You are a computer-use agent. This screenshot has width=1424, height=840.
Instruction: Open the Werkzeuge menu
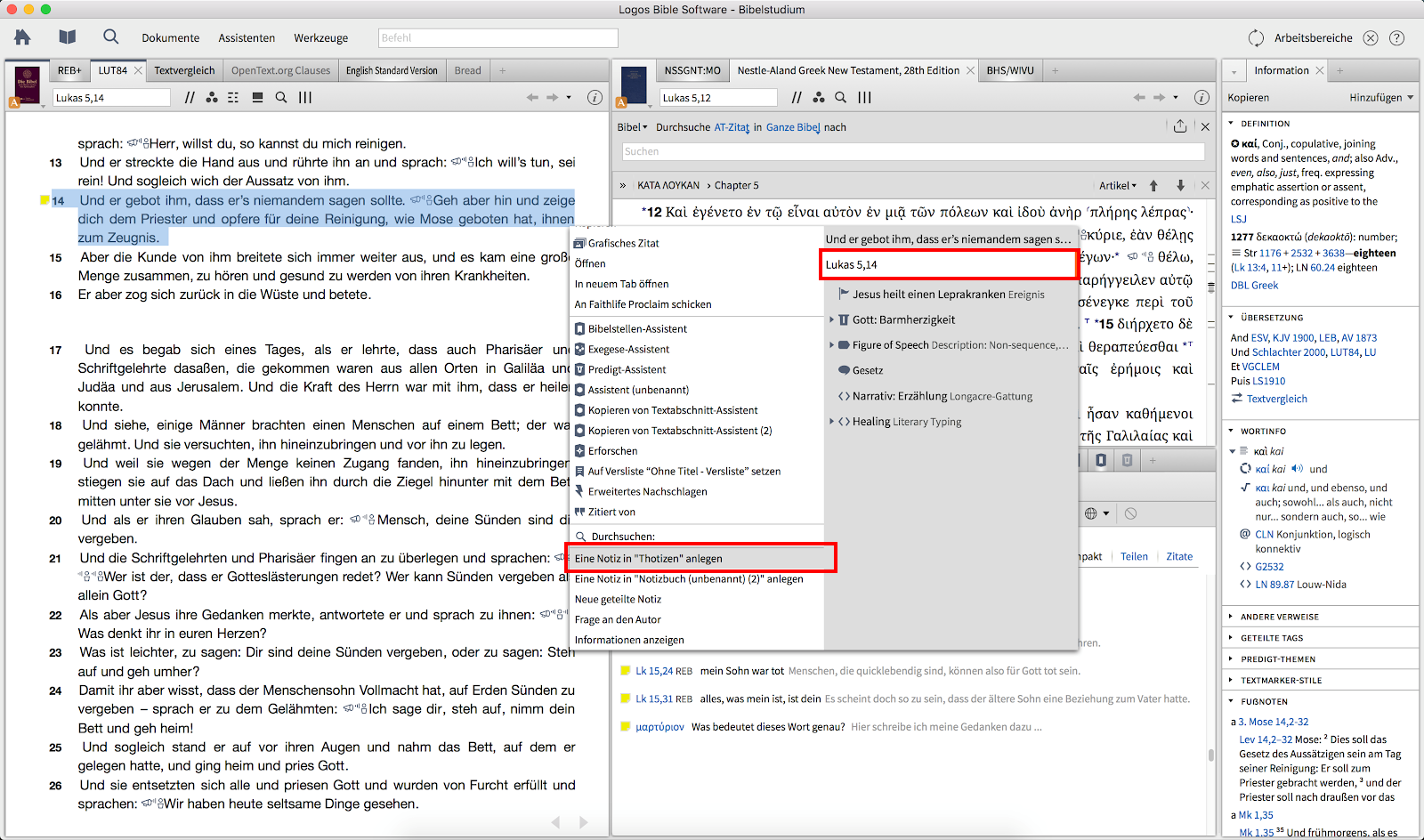pyautogui.click(x=321, y=37)
